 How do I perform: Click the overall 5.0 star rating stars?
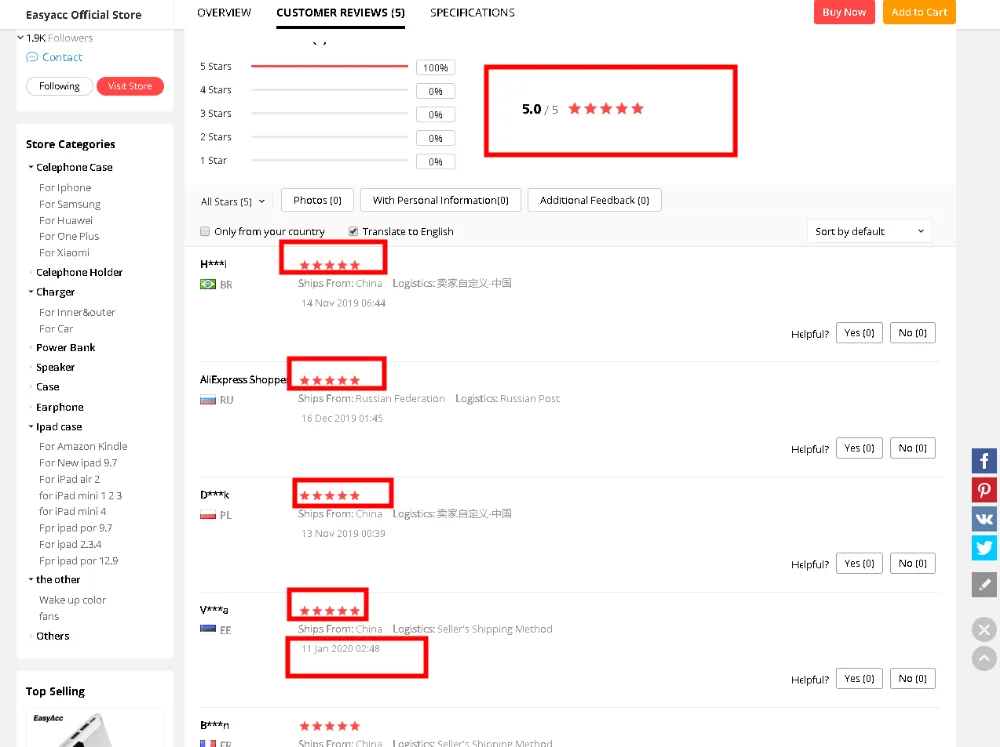pos(606,108)
